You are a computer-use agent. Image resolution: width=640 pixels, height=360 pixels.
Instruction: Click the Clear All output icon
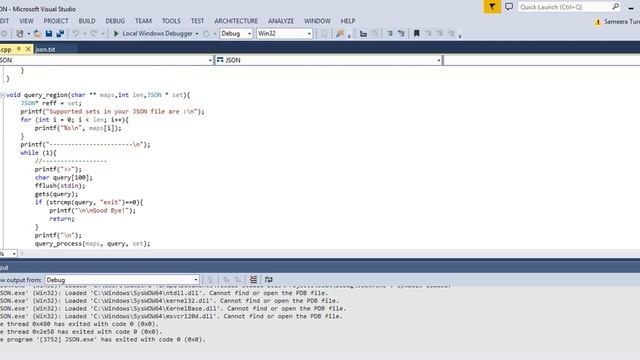[x=253, y=280]
